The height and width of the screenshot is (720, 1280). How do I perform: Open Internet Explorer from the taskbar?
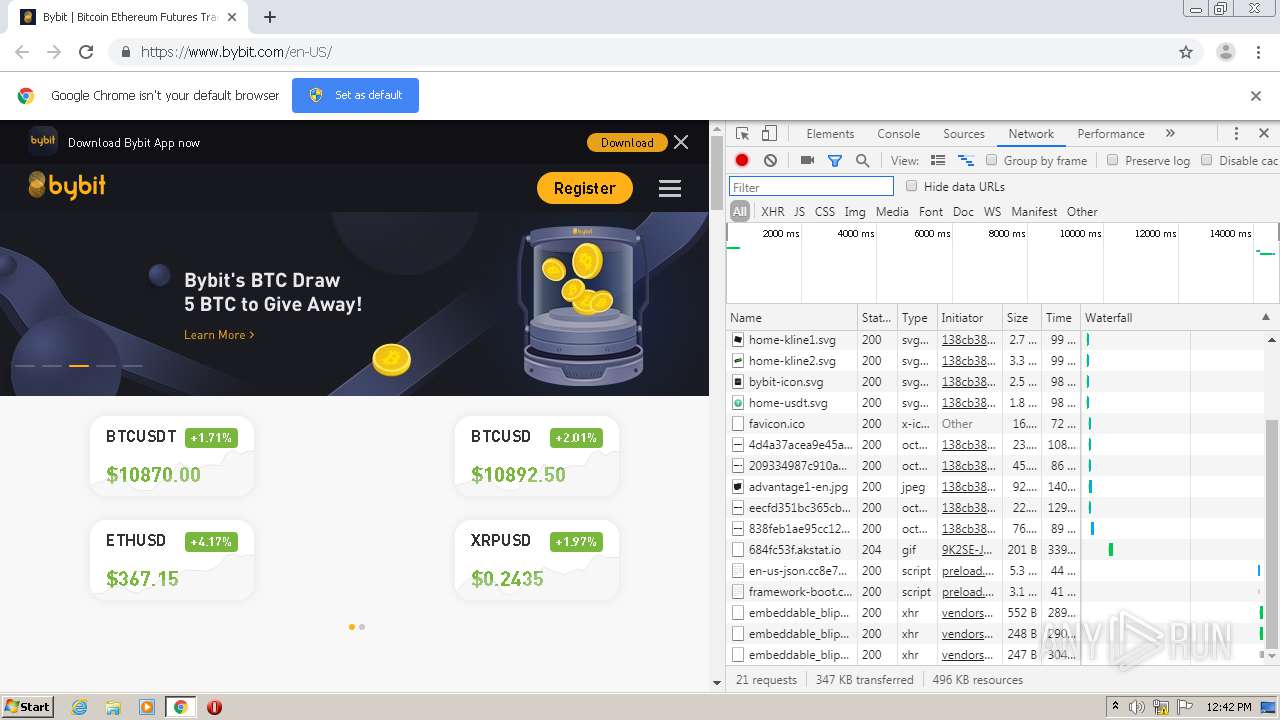79,707
